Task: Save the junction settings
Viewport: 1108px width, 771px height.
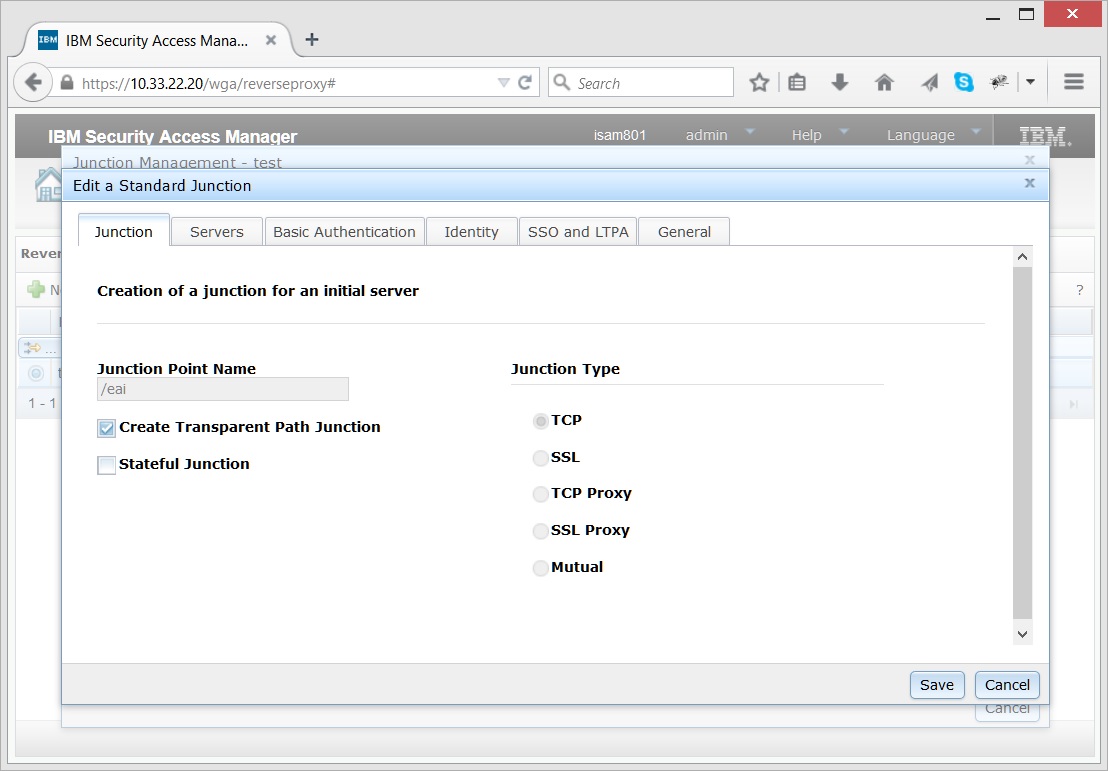Action: (x=936, y=685)
